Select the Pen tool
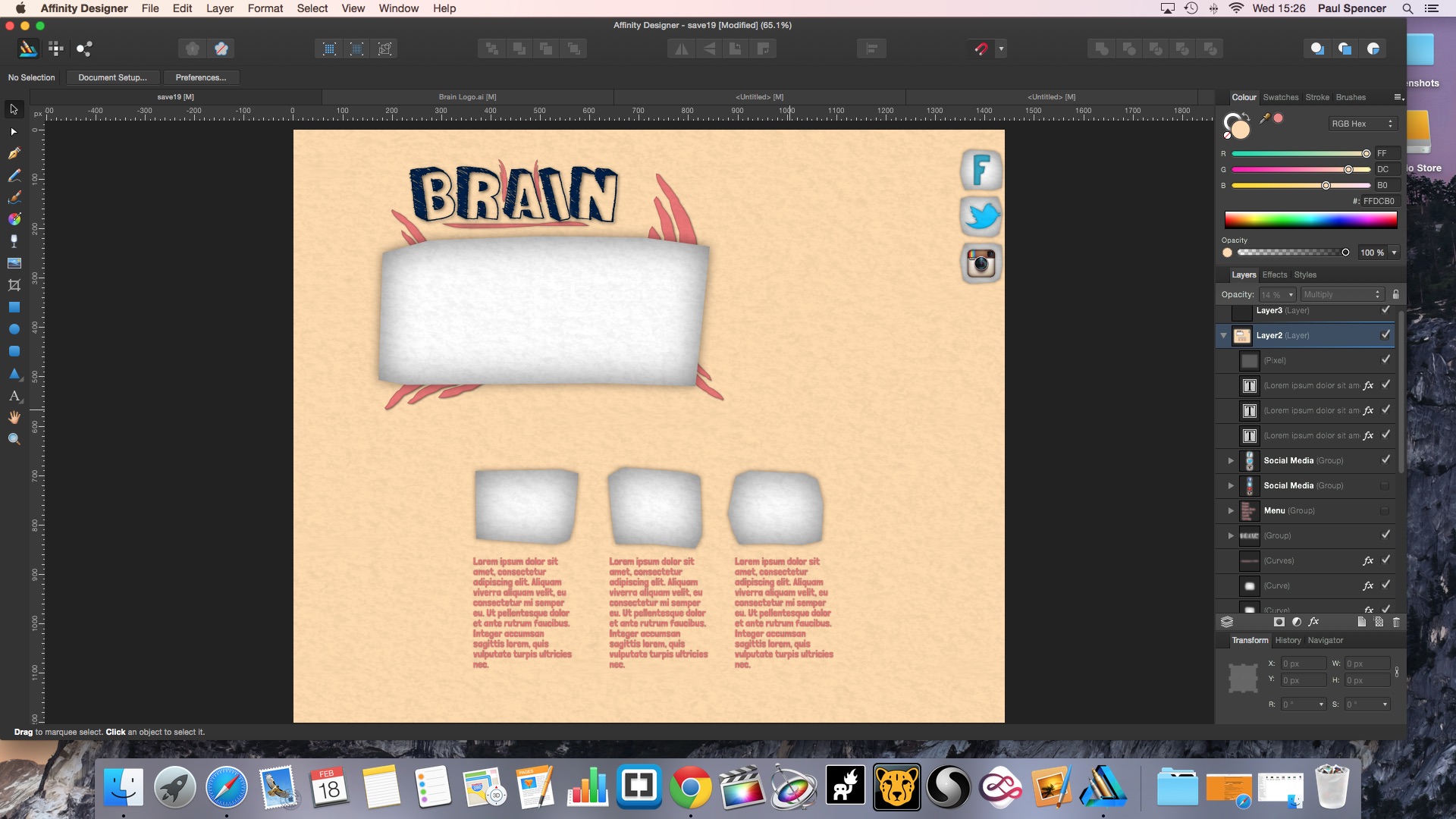The width and height of the screenshot is (1456, 819). (x=14, y=153)
